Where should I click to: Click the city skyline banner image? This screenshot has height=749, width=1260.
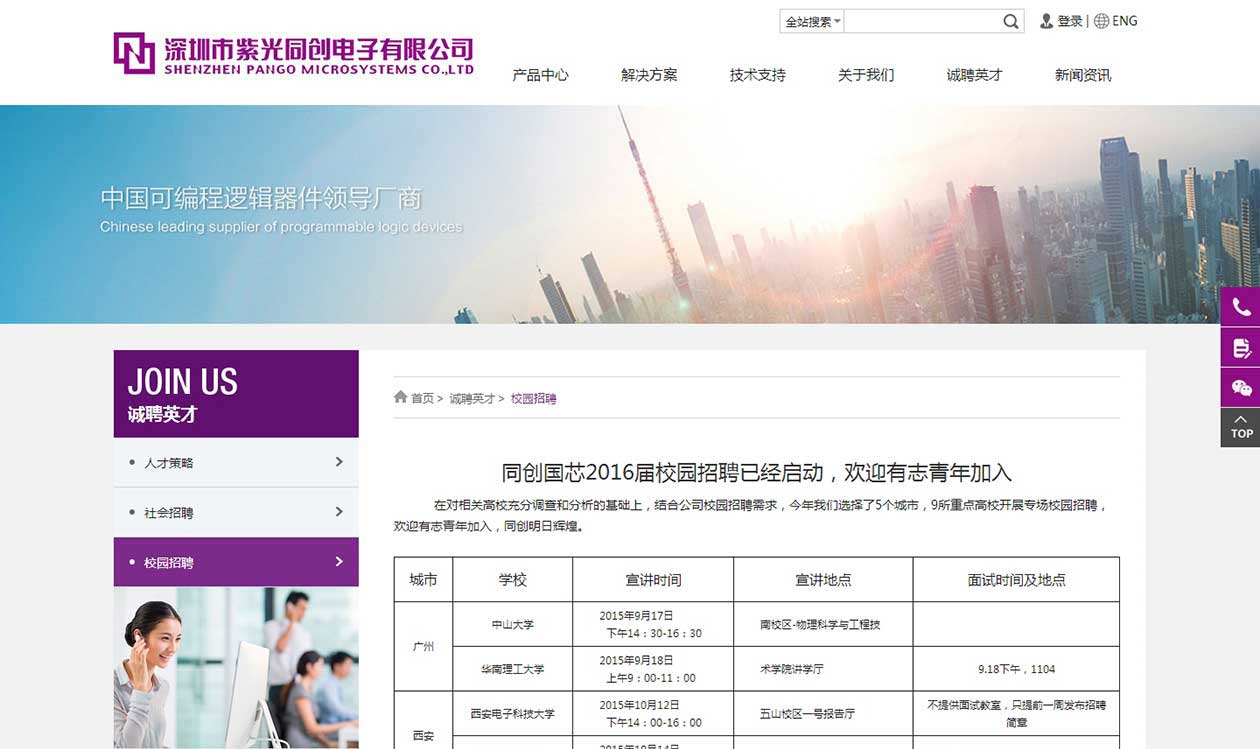click(x=630, y=214)
